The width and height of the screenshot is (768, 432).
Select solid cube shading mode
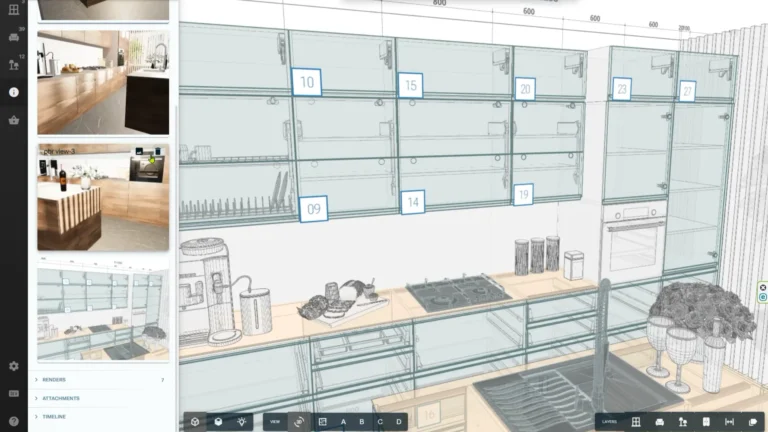218,422
